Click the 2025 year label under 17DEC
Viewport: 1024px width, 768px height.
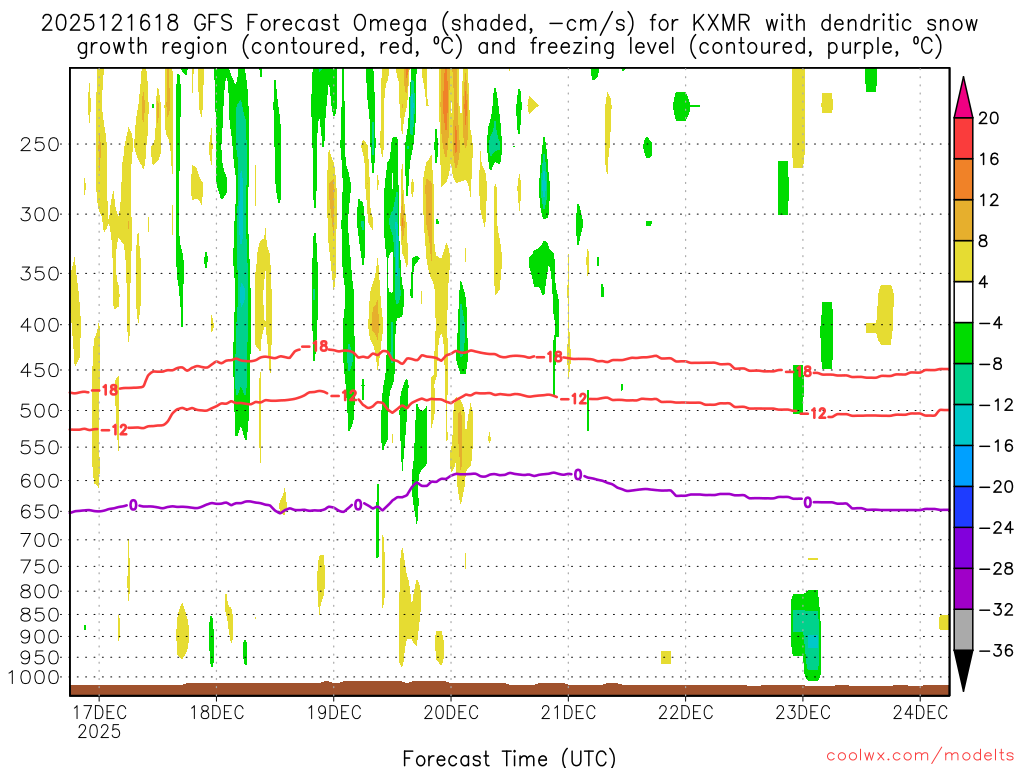[99, 731]
